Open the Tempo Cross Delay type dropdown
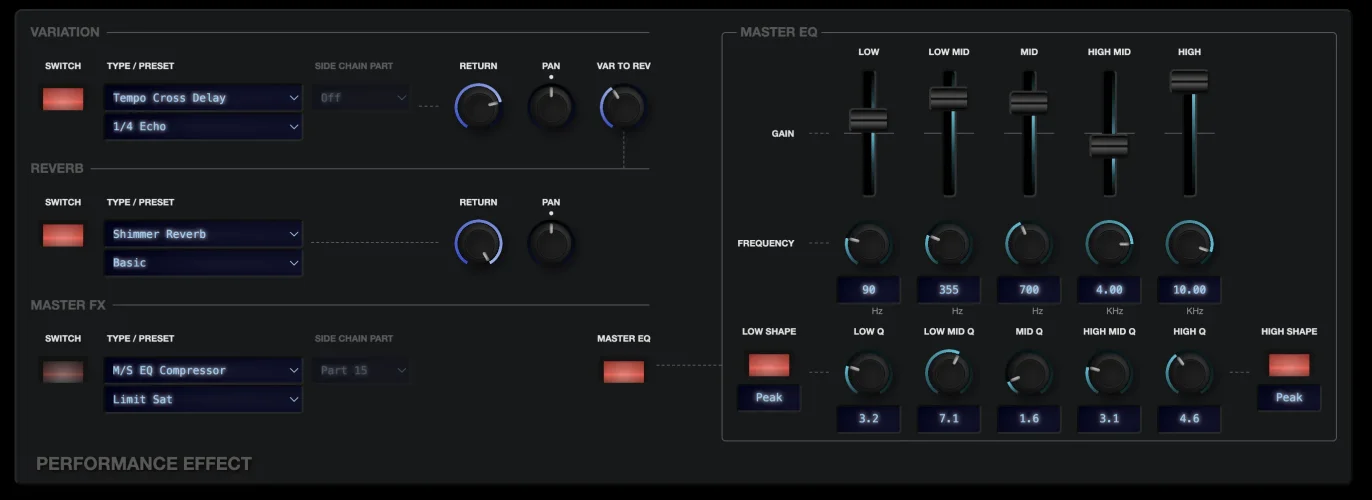Viewport: 1372px width, 500px height. click(203, 98)
